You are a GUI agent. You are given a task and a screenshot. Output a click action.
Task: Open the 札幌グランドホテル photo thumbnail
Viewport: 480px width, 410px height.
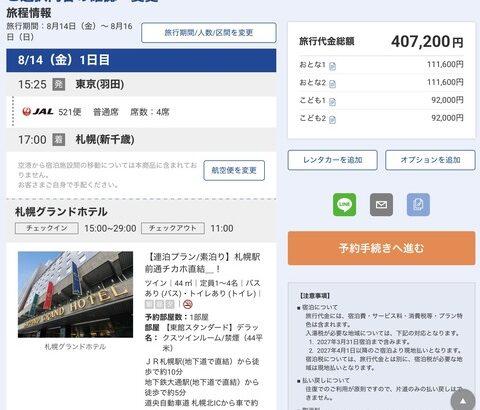coord(75,295)
